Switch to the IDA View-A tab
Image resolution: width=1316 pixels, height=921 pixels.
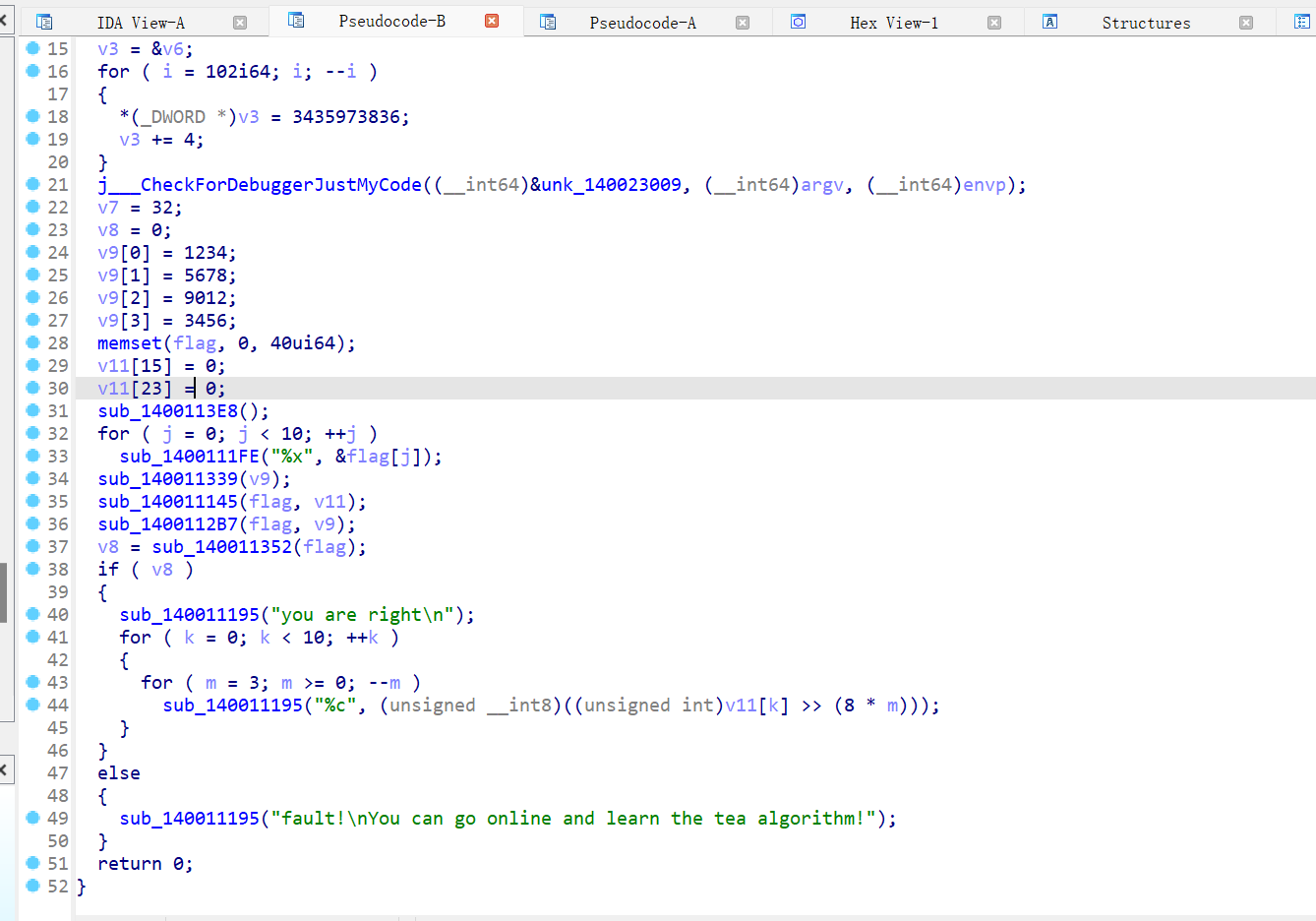tap(141, 23)
